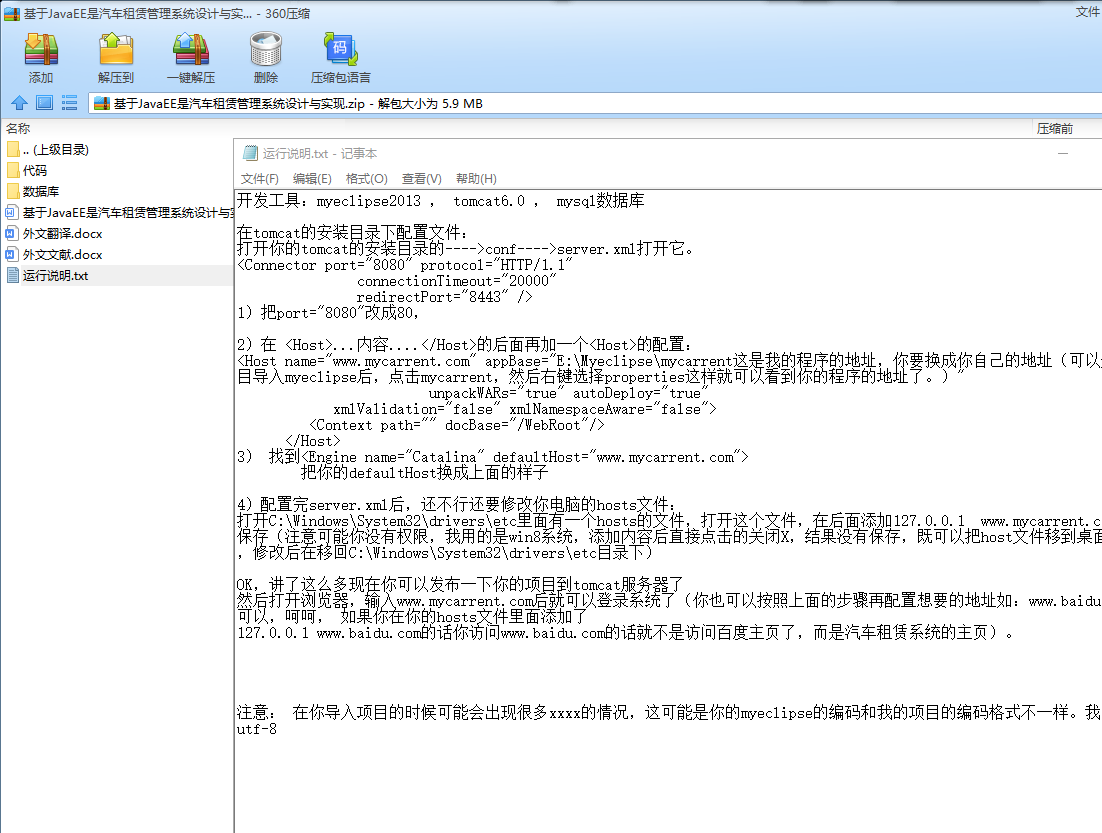Screen dimensions: 1102x833
Task: Click inside the Notepad text area at 注意 line
Action: click(x=668, y=713)
